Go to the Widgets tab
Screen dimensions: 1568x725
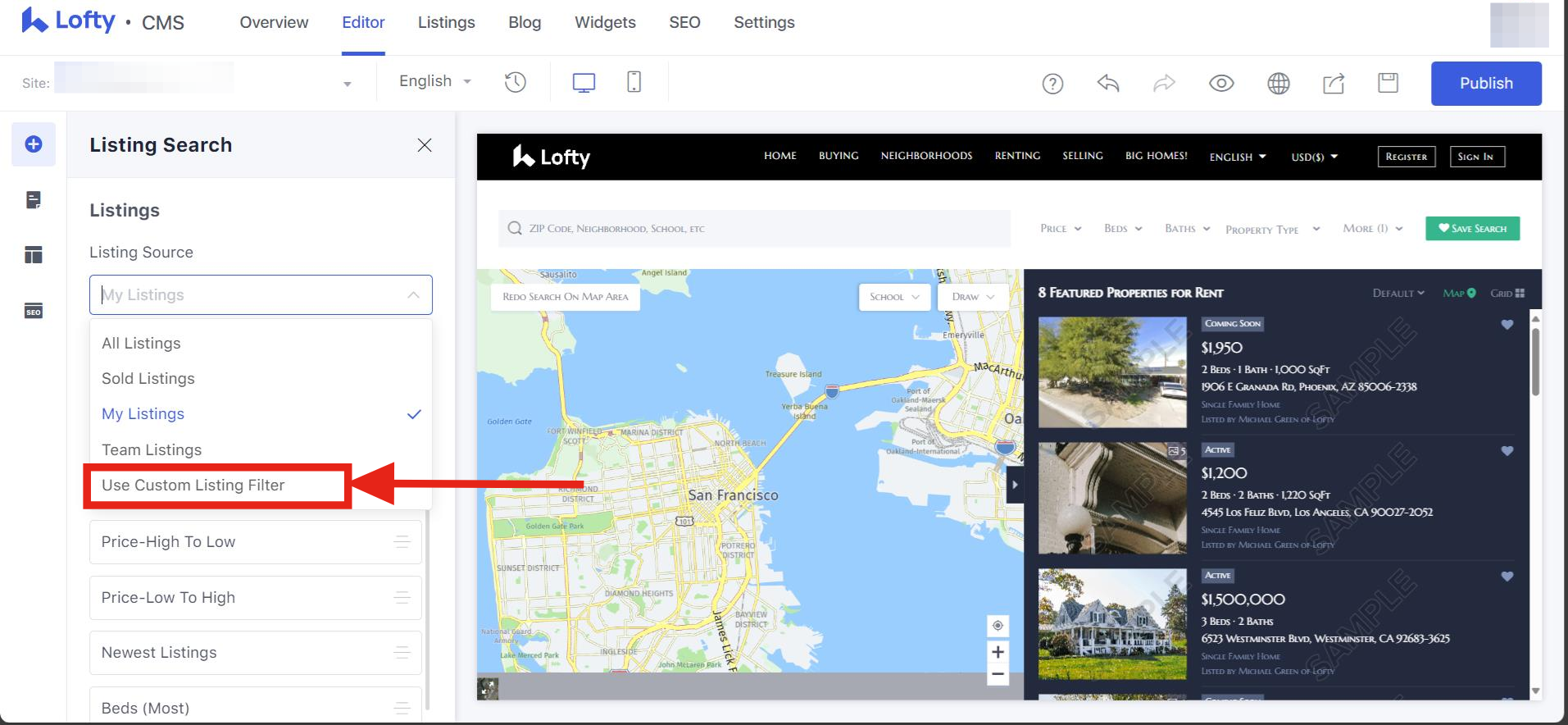(605, 22)
